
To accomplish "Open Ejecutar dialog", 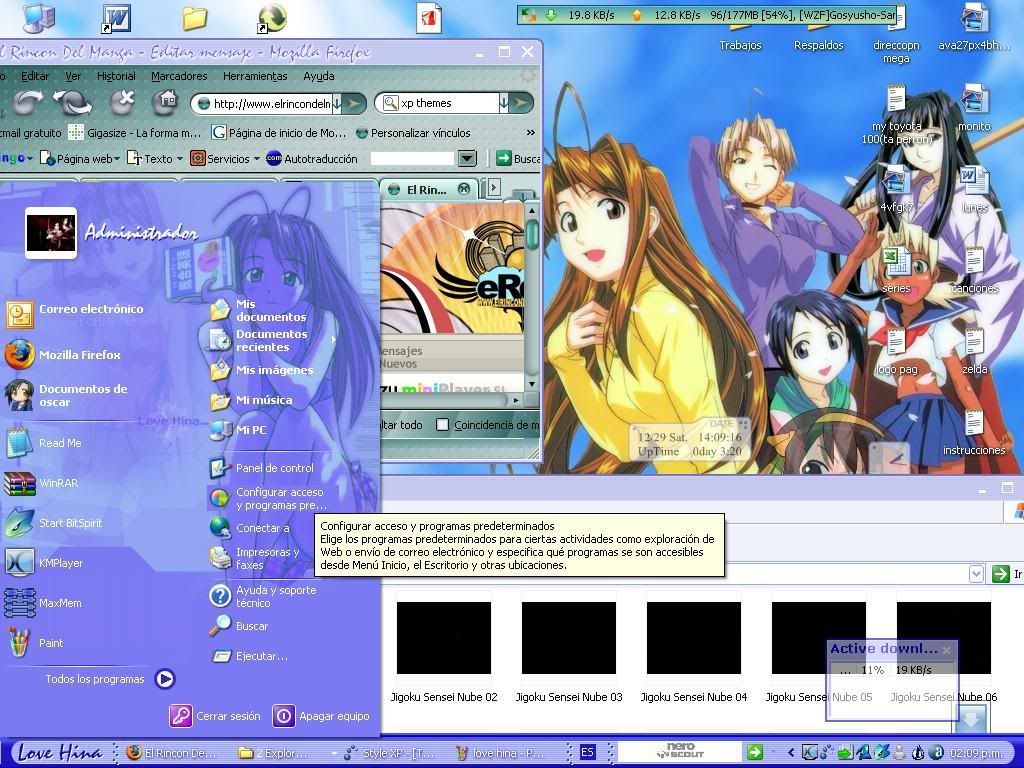I will pos(249,656).
